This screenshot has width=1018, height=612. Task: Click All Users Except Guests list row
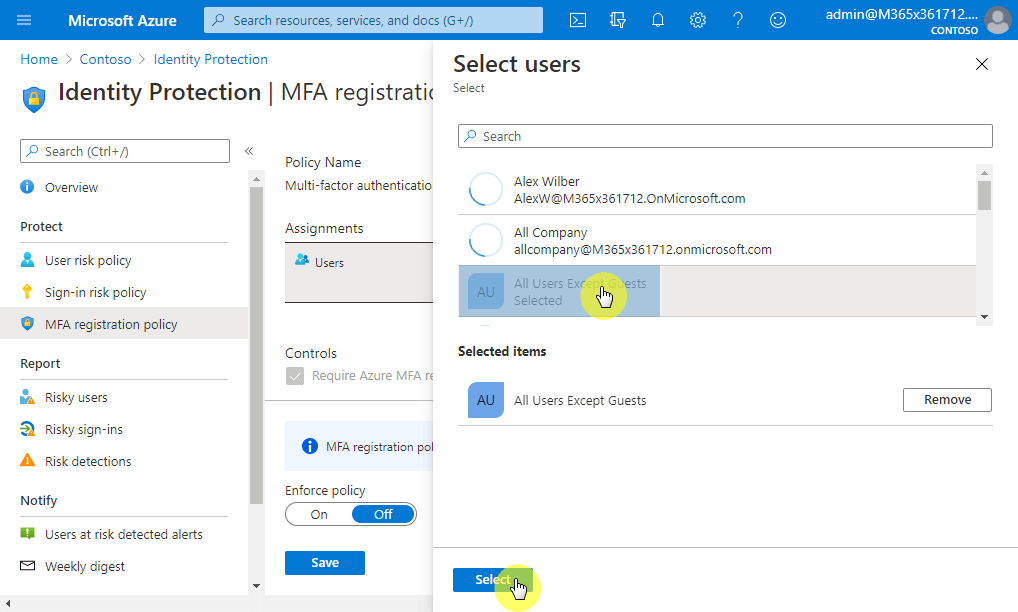pyautogui.click(x=717, y=291)
